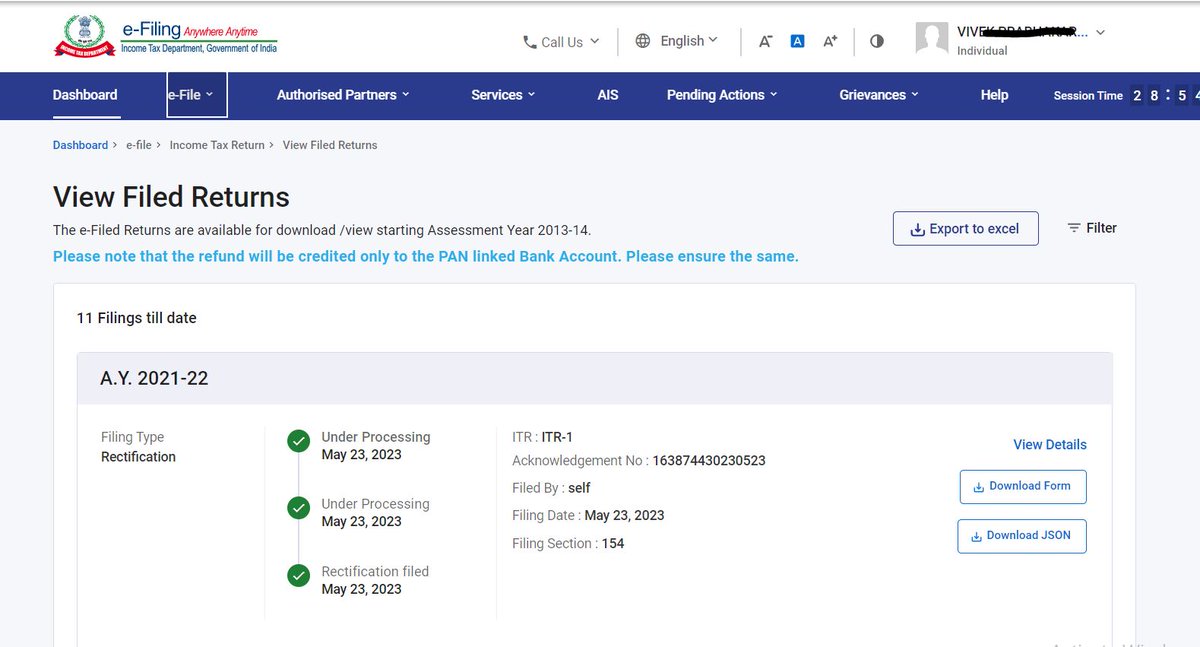
Task: Open the user account dropdown arrow
Action: click(1100, 33)
